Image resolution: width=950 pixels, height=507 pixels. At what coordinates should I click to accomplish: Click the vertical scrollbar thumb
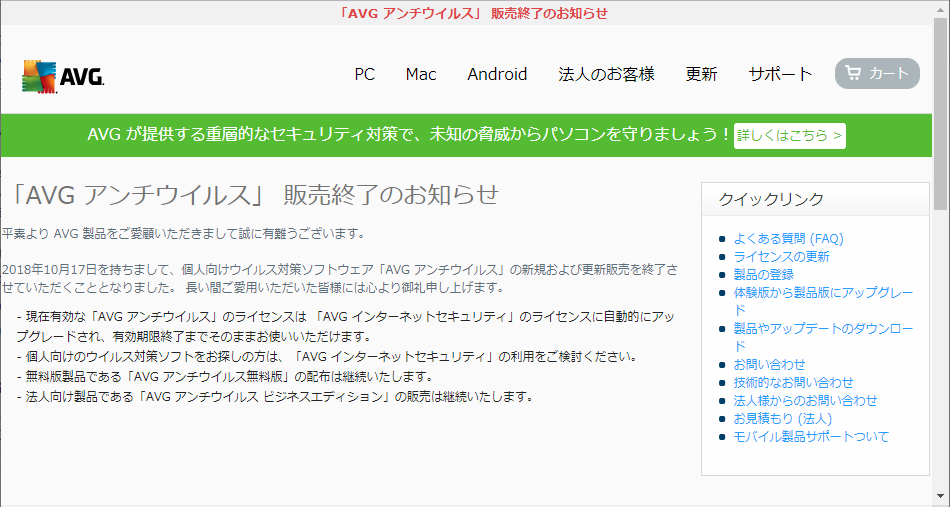pyautogui.click(x=941, y=114)
